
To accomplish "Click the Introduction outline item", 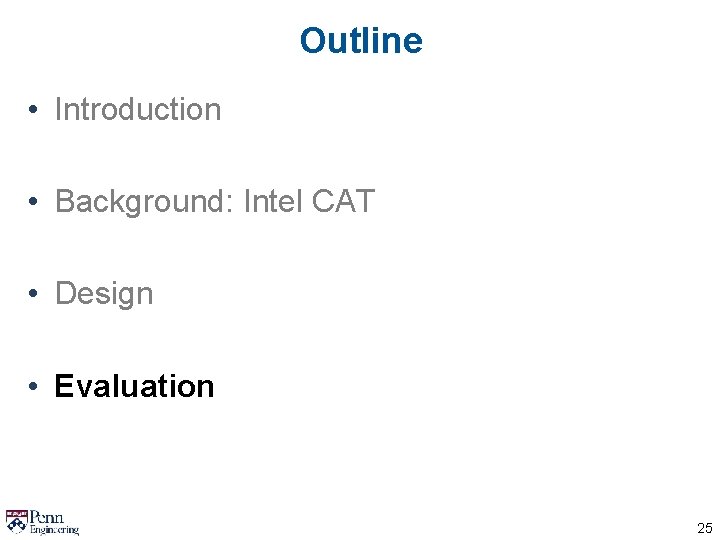I will click(138, 109).
